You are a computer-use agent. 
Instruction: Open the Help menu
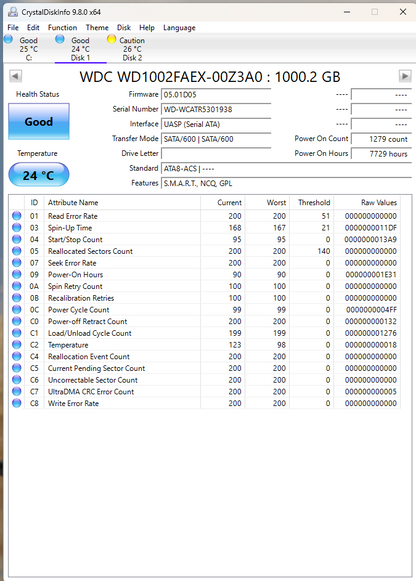[x=147, y=27]
